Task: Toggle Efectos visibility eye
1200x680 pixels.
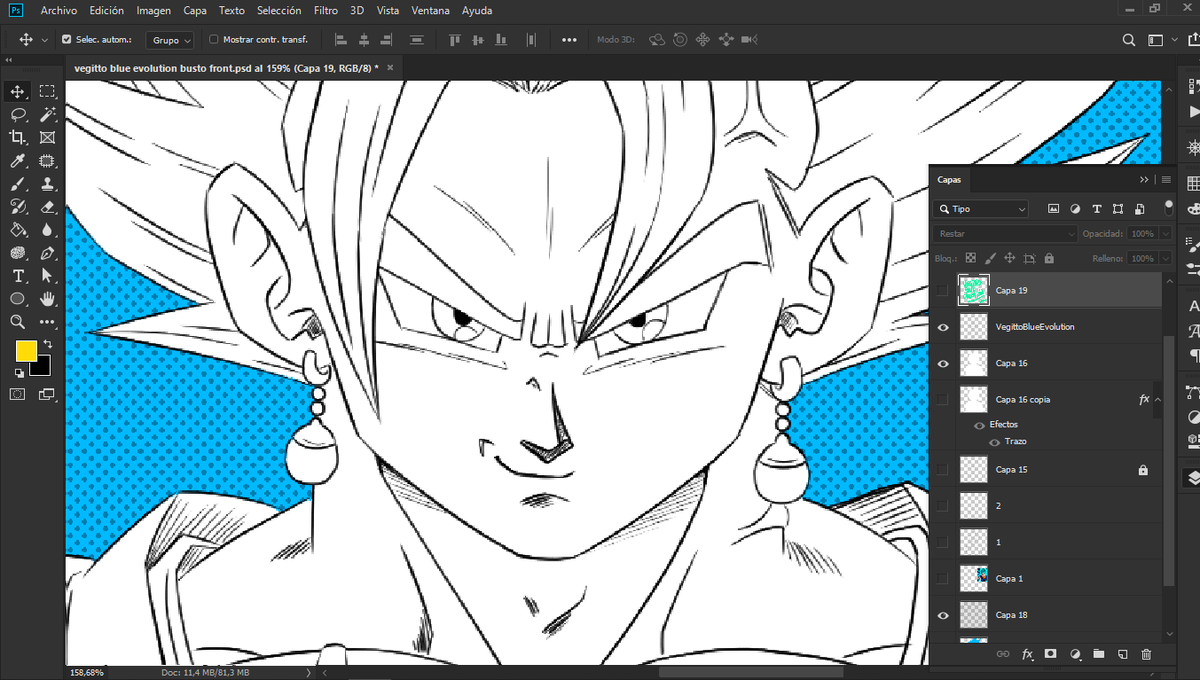Action: 979,425
